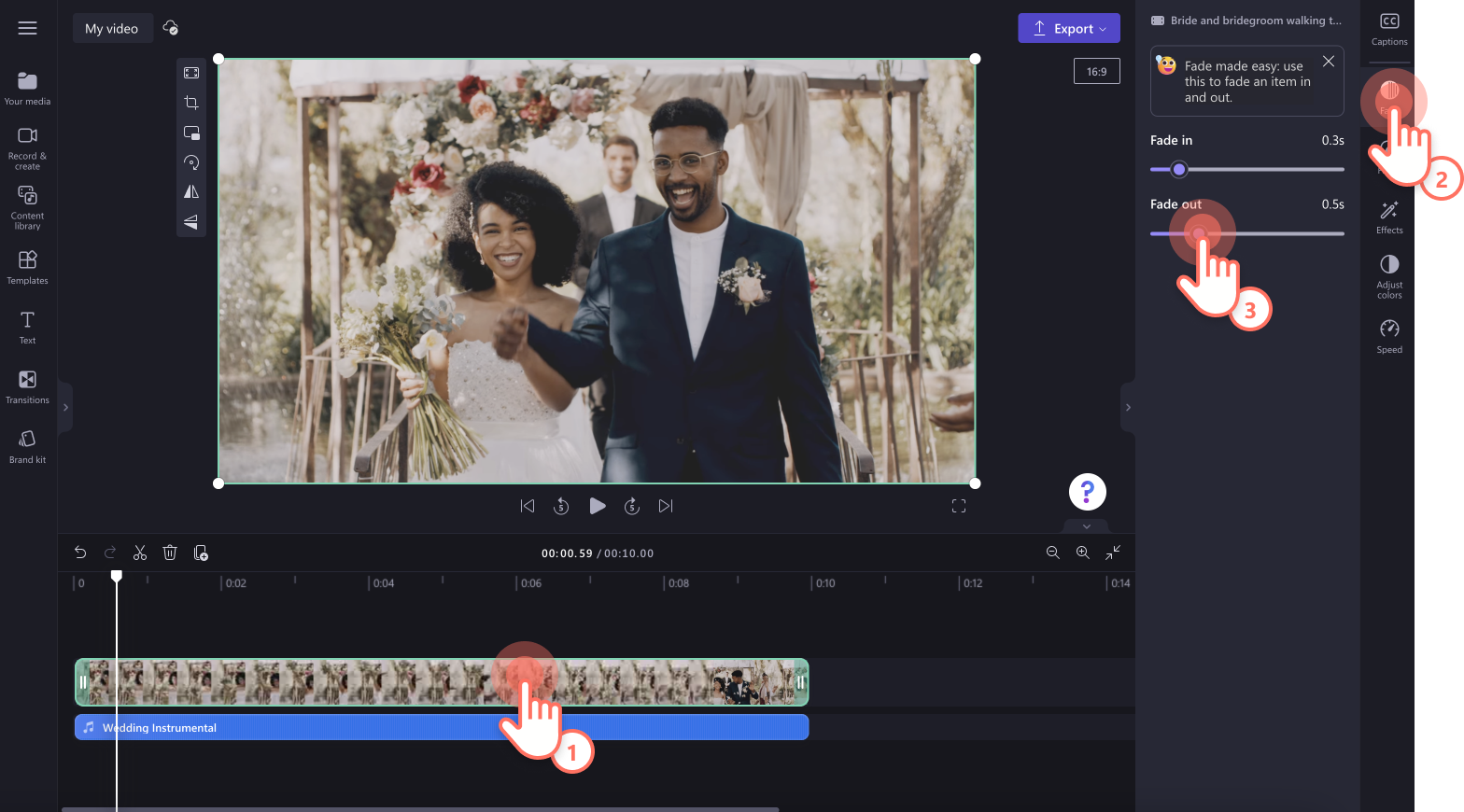Image resolution: width=1464 pixels, height=812 pixels.
Task: Select the fit-to-frame tool
Action: click(191, 73)
